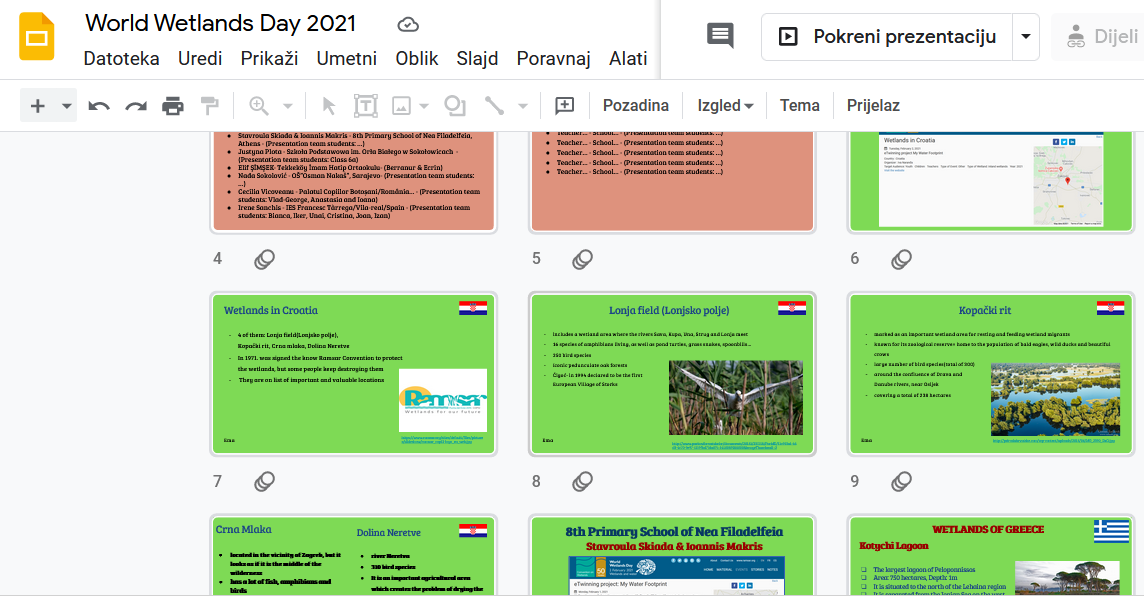
Task: Click the link icon under slide 8
Action: pyautogui.click(x=582, y=481)
